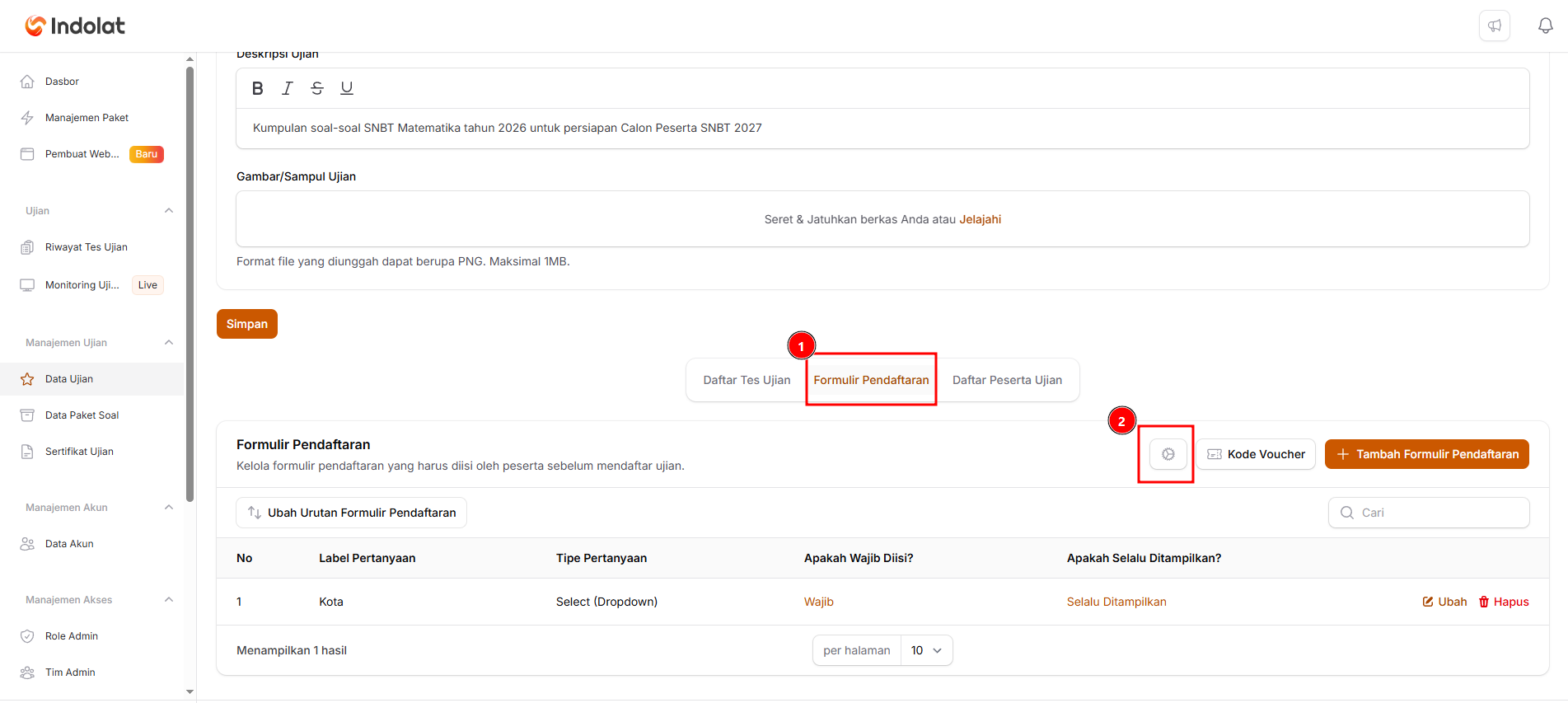Click the Riwayat Tes Ujian clipboard icon
Screen dimensions: 1568x703
(x=27, y=247)
